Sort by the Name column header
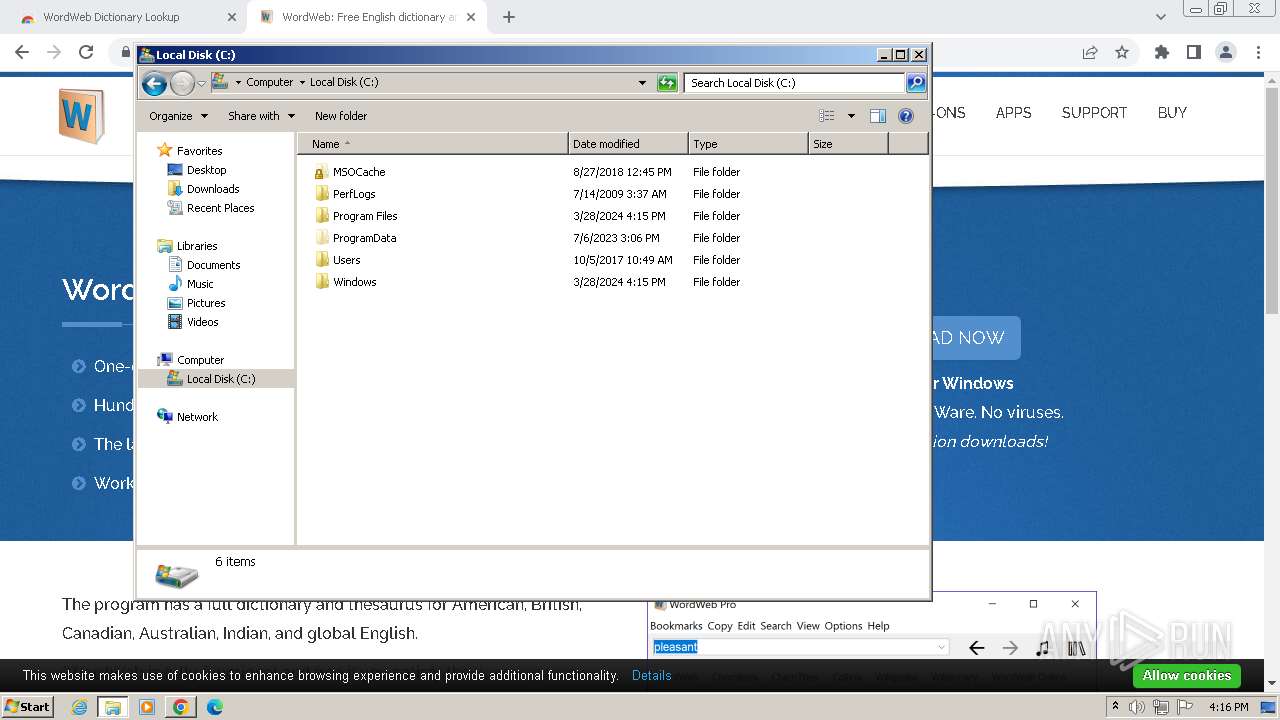 click(432, 144)
